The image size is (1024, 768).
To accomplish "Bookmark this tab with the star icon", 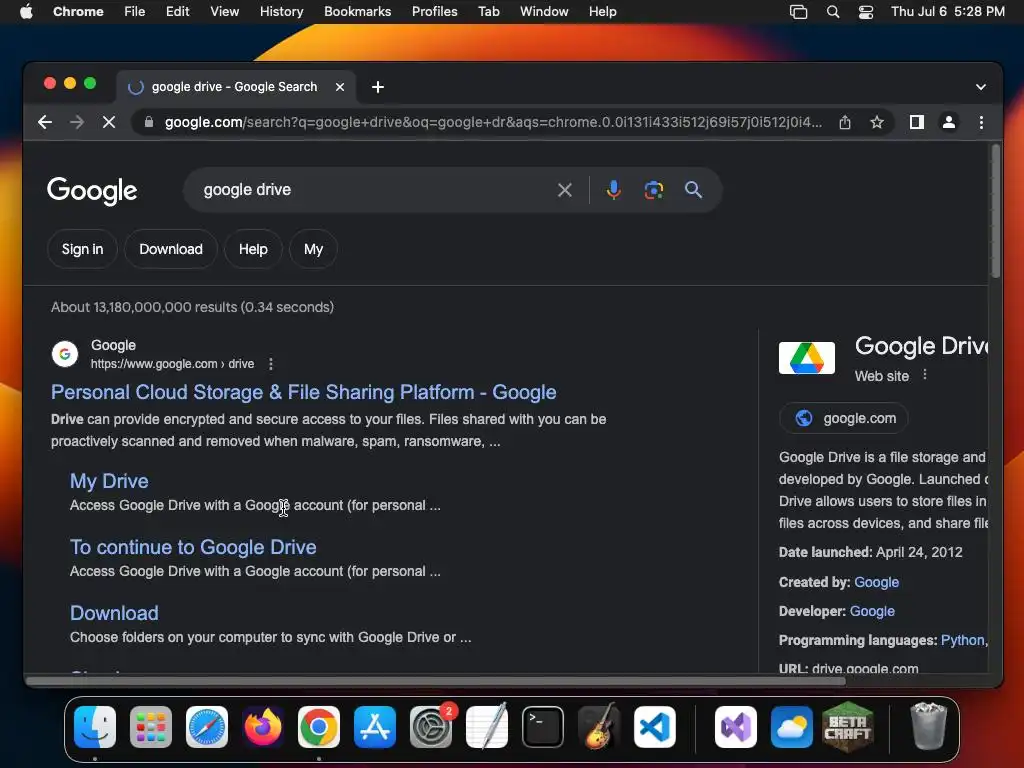I will pyautogui.click(x=877, y=122).
